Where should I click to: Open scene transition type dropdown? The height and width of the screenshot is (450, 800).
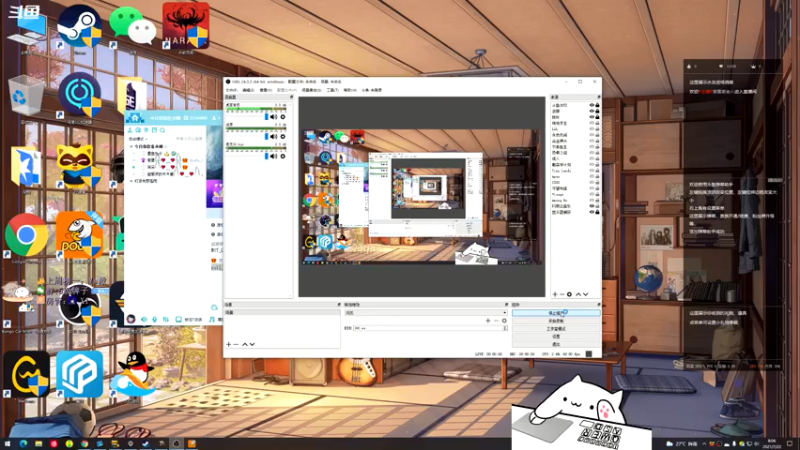click(x=426, y=313)
